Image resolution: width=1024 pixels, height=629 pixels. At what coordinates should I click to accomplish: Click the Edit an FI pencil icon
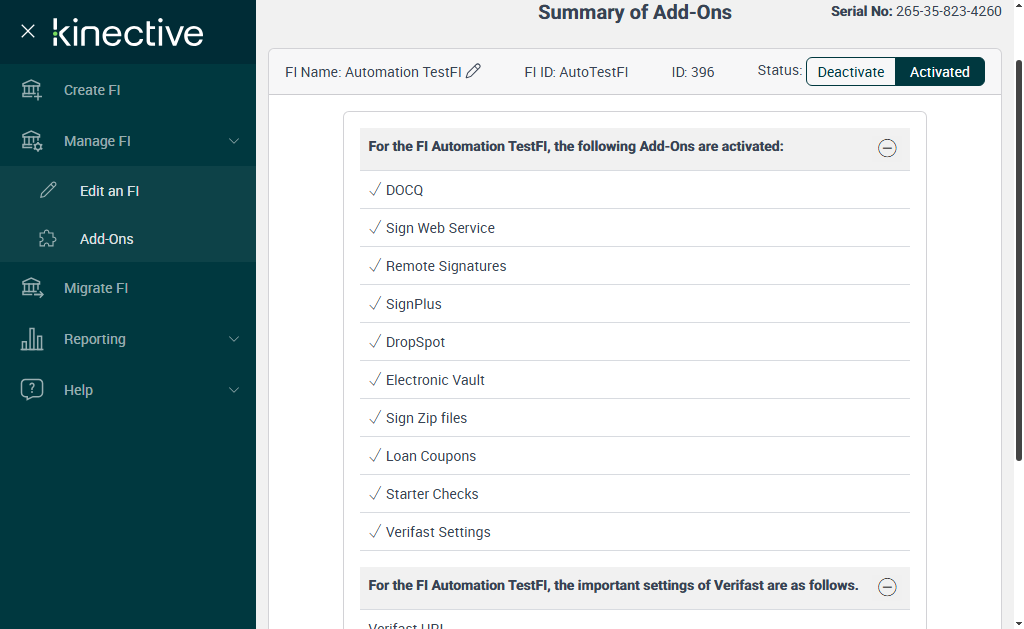tap(48, 191)
